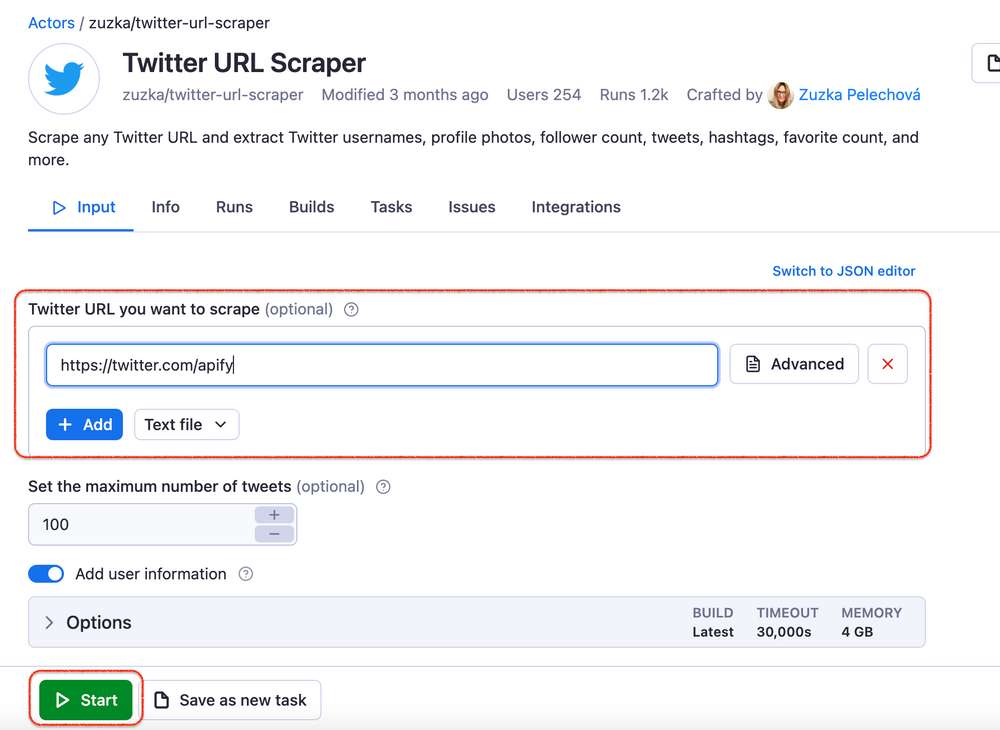Click Zuzka Pelechová's profile photo

click(780, 95)
